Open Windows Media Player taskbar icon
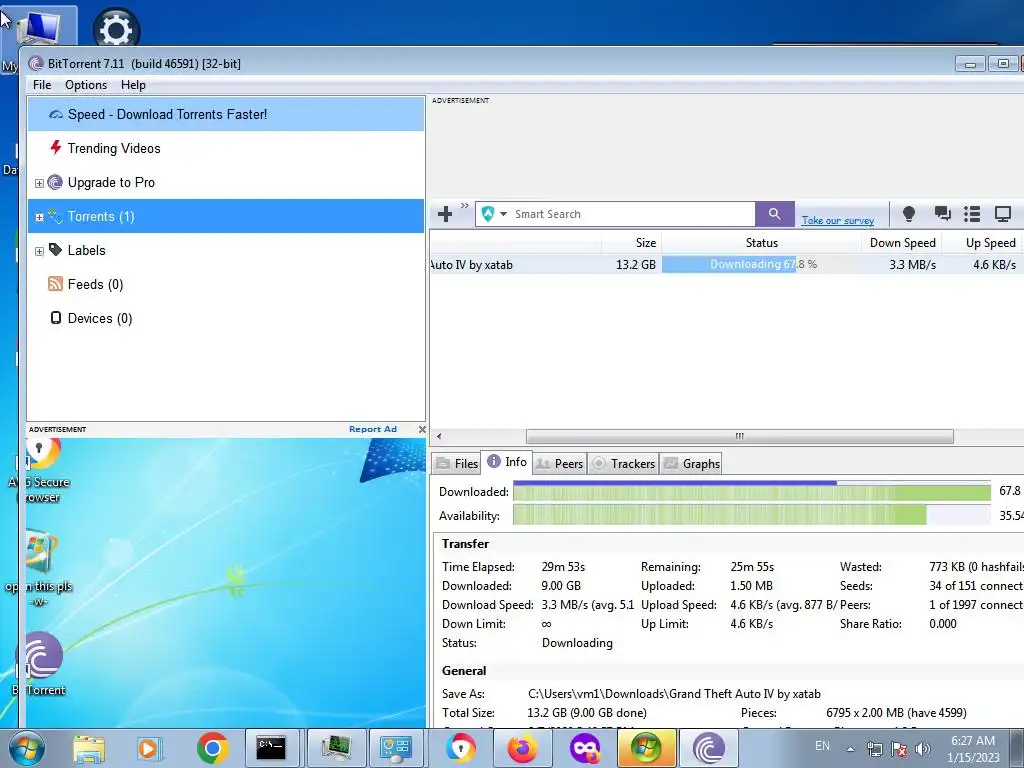The width and height of the screenshot is (1024, 768). click(x=150, y=748)
